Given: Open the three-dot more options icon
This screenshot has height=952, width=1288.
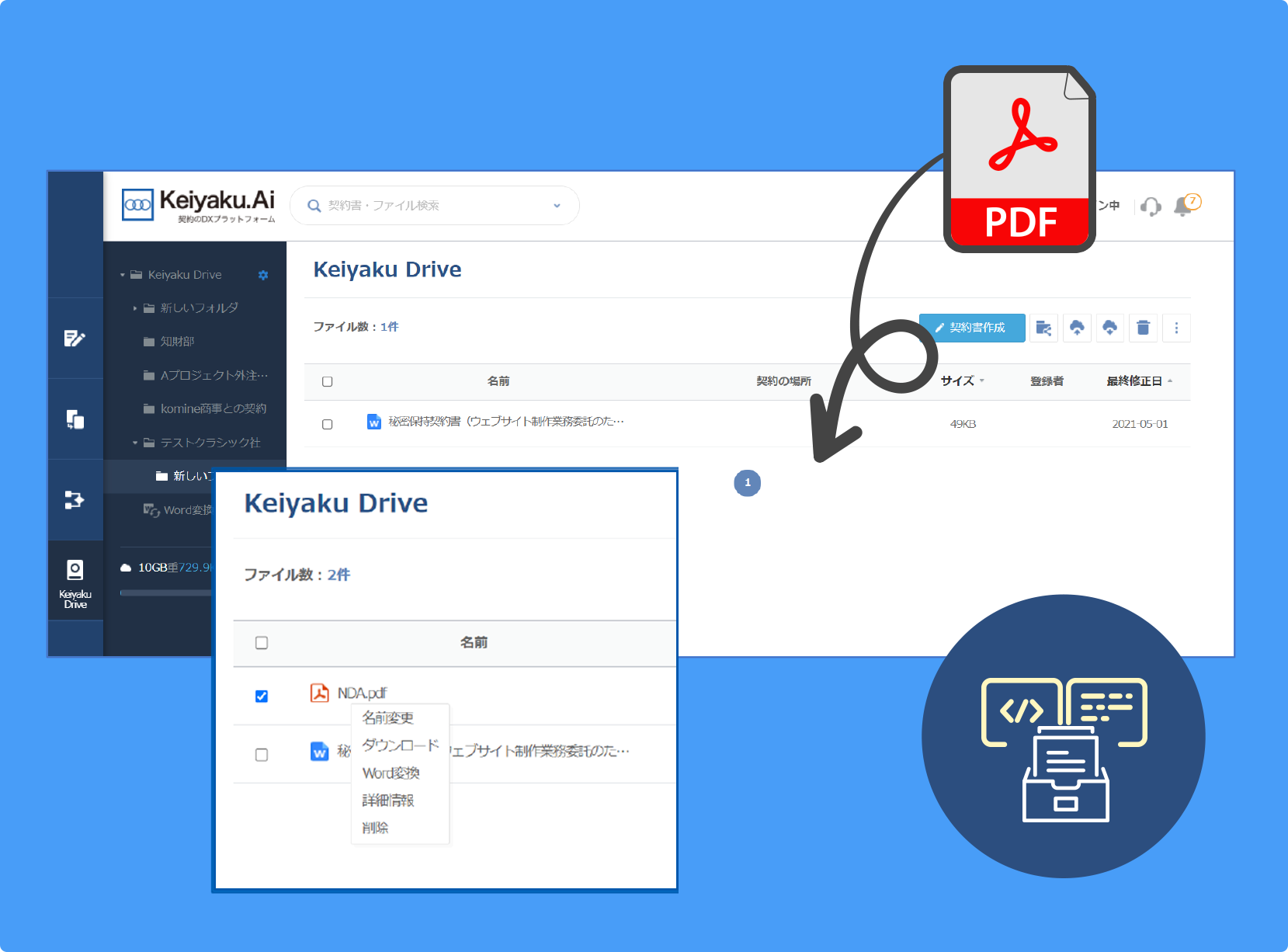Looking at the screenshot, I should [1176, 328].
